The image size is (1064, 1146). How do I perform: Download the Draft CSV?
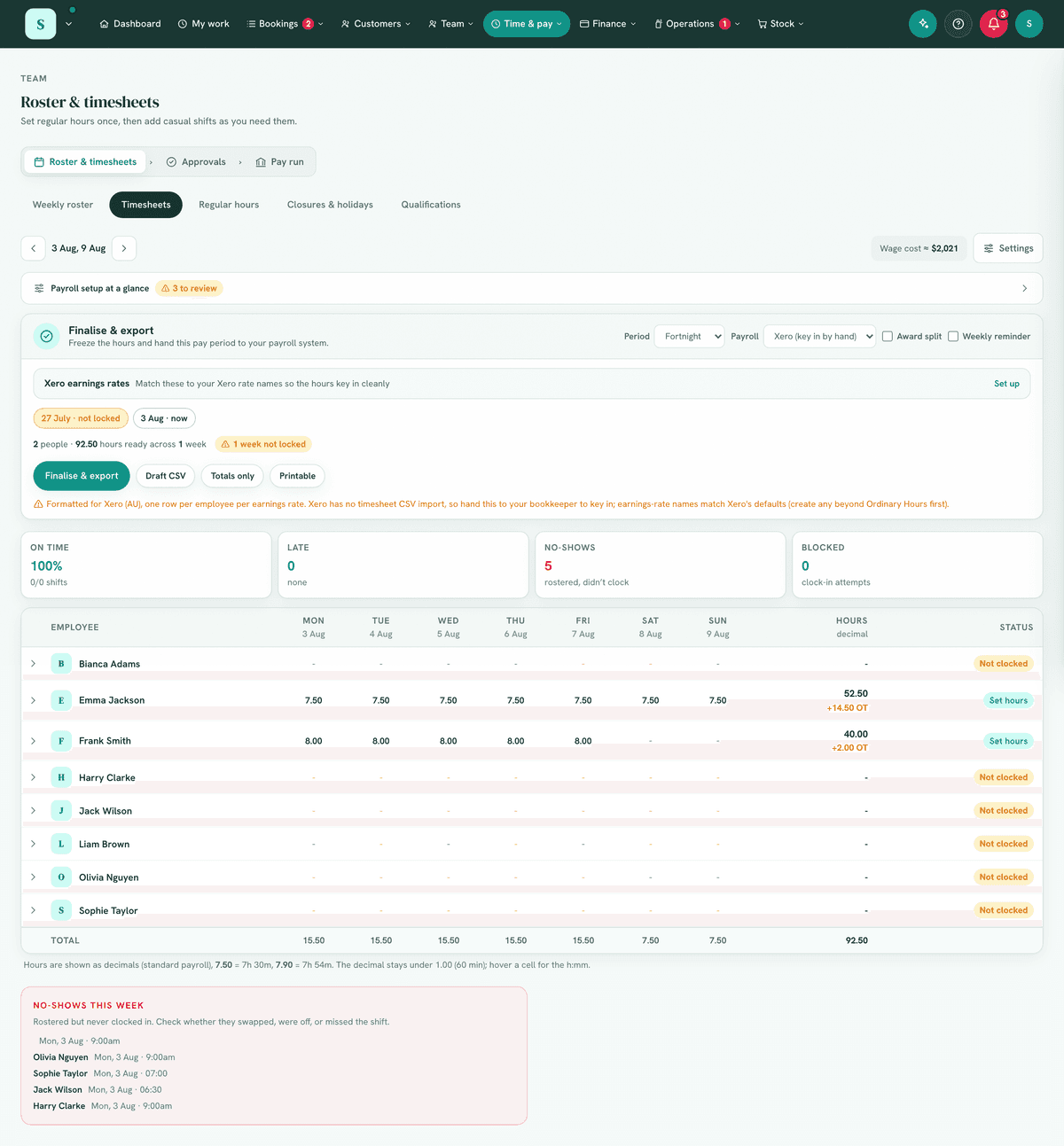coord(166,476)
